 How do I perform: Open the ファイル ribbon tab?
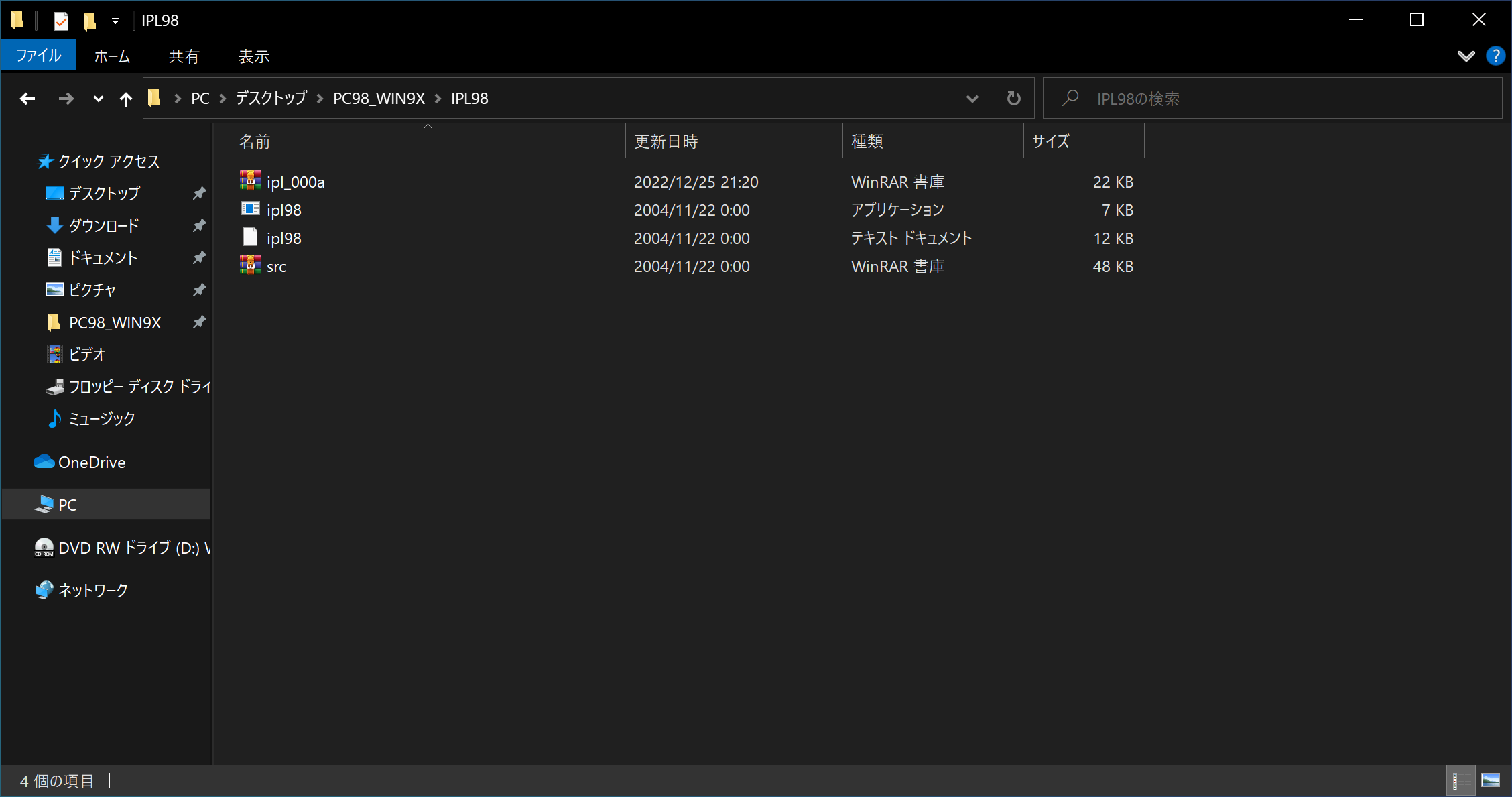pos(39,56)
